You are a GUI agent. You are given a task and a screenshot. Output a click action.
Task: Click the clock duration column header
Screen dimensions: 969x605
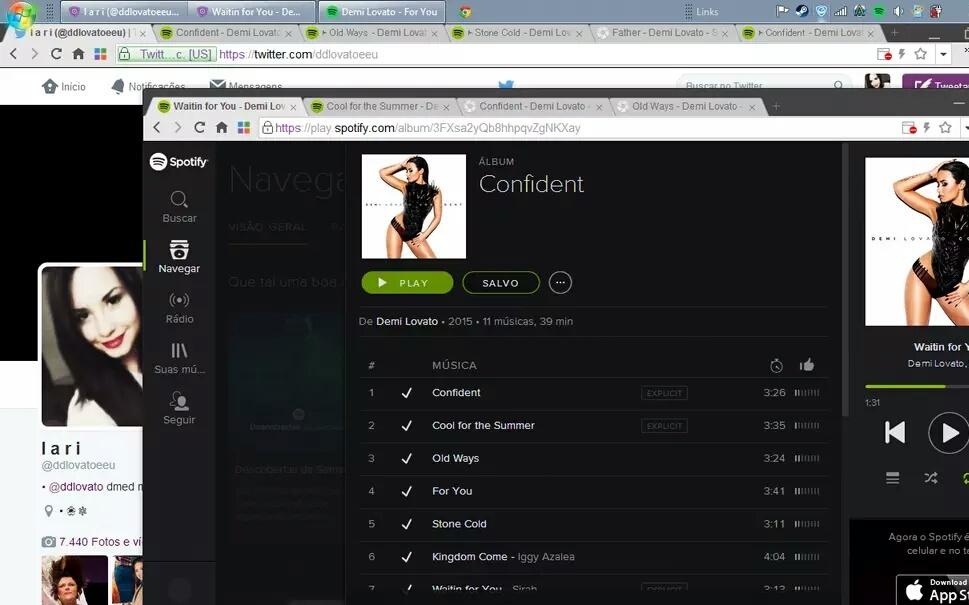pyautogui.click(x=776, y=366)
